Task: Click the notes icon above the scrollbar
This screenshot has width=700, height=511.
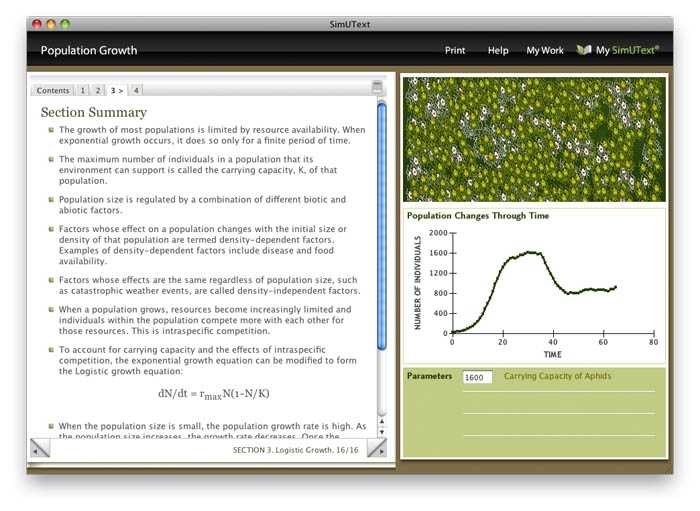Action: tap(377, 88)
